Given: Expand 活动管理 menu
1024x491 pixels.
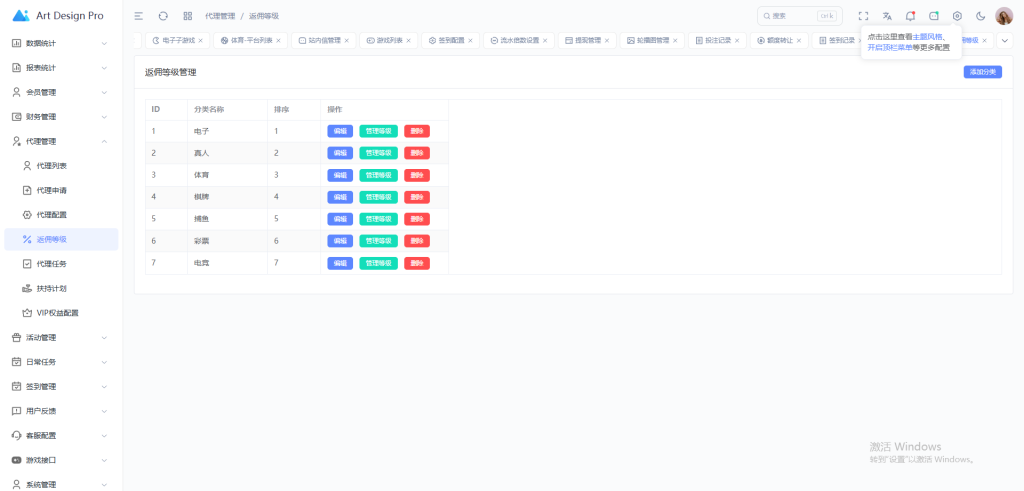Looking at the screenshot, I should (x=61, y=338).
